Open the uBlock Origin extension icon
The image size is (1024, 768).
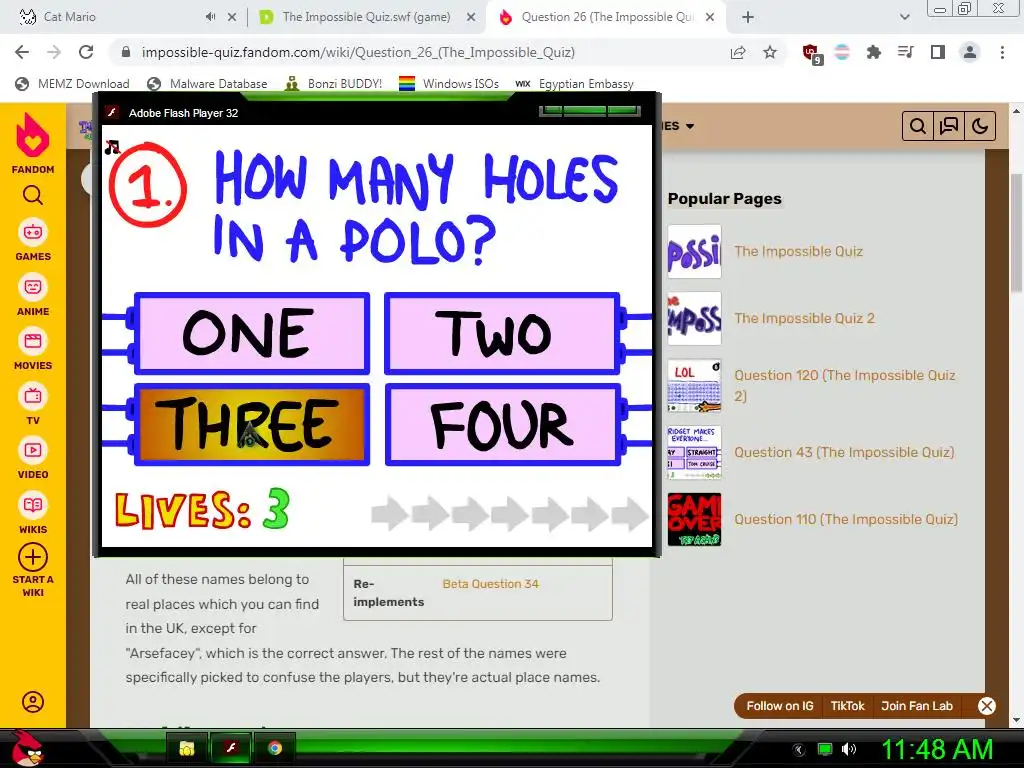[812, 54]
